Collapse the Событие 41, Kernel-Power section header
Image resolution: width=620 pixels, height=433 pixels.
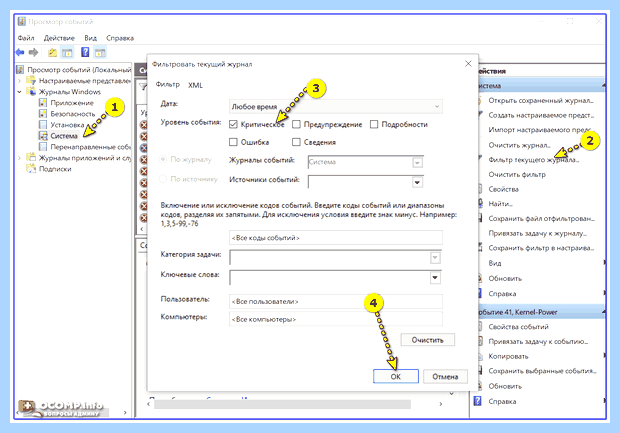(x=603, y=312)
